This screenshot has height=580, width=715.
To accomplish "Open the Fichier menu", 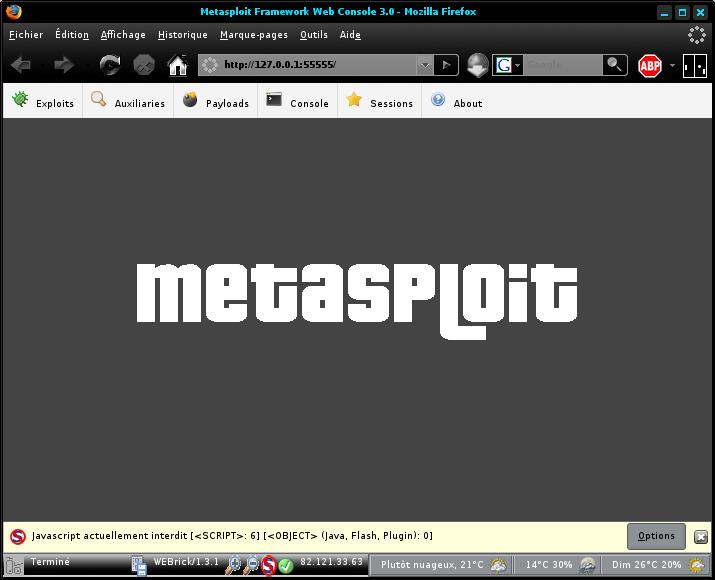I will (x=26, y=35).
